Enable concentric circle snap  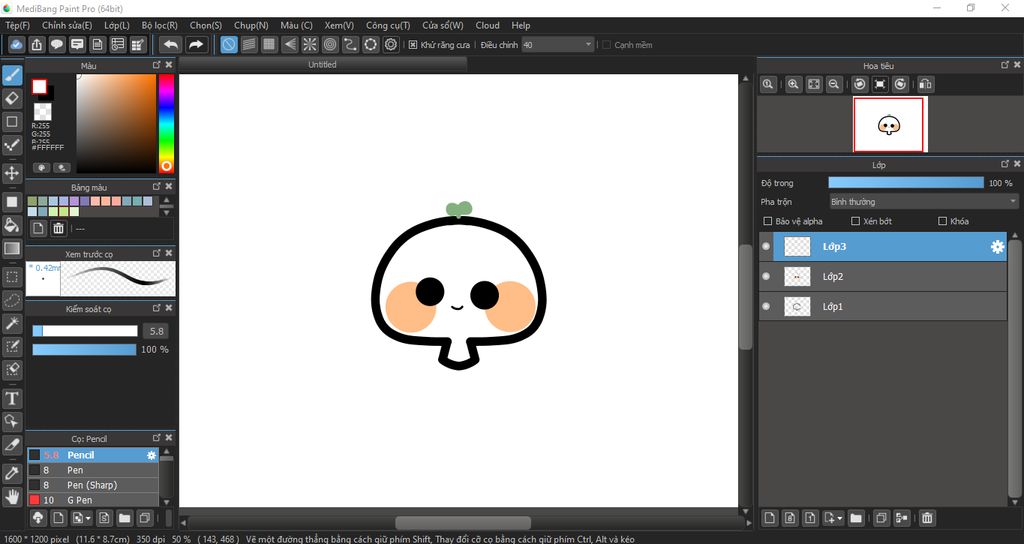(330, 44)
